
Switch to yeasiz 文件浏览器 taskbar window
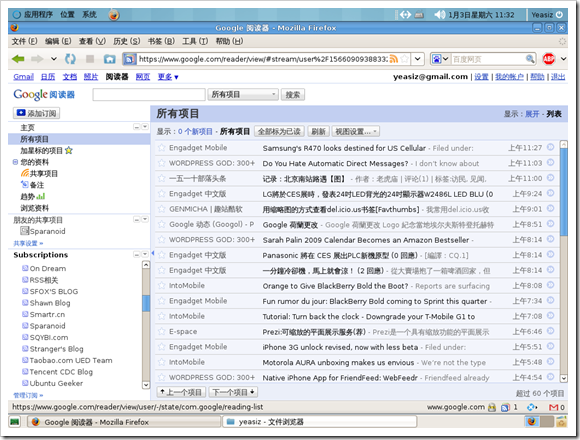tap(320, 422)
